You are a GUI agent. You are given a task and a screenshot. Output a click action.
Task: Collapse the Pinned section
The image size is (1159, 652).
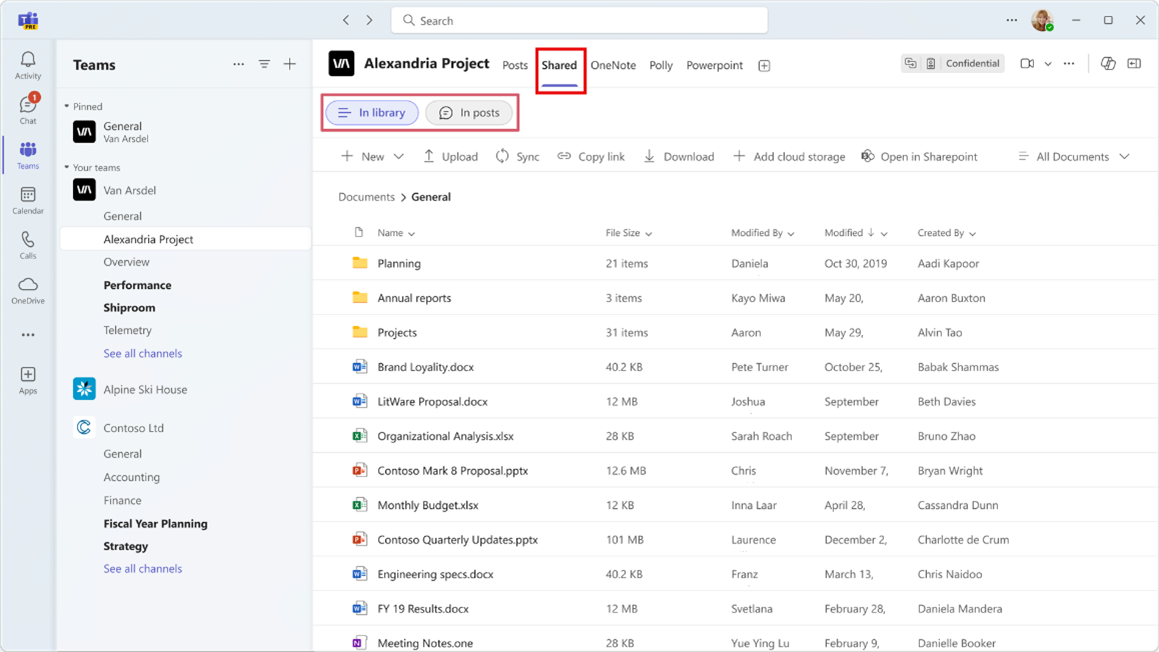67,106
